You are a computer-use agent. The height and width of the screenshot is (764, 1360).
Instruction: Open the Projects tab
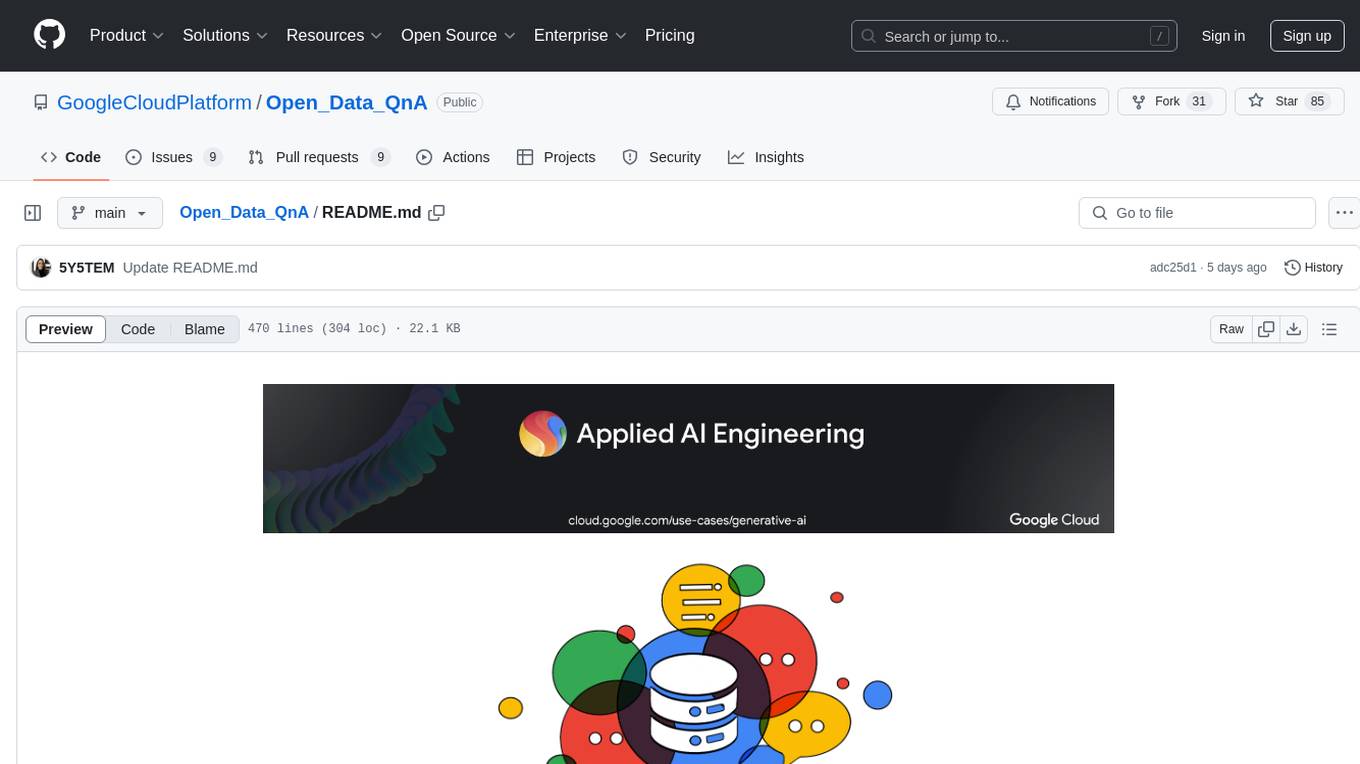(x=555, y=157)
